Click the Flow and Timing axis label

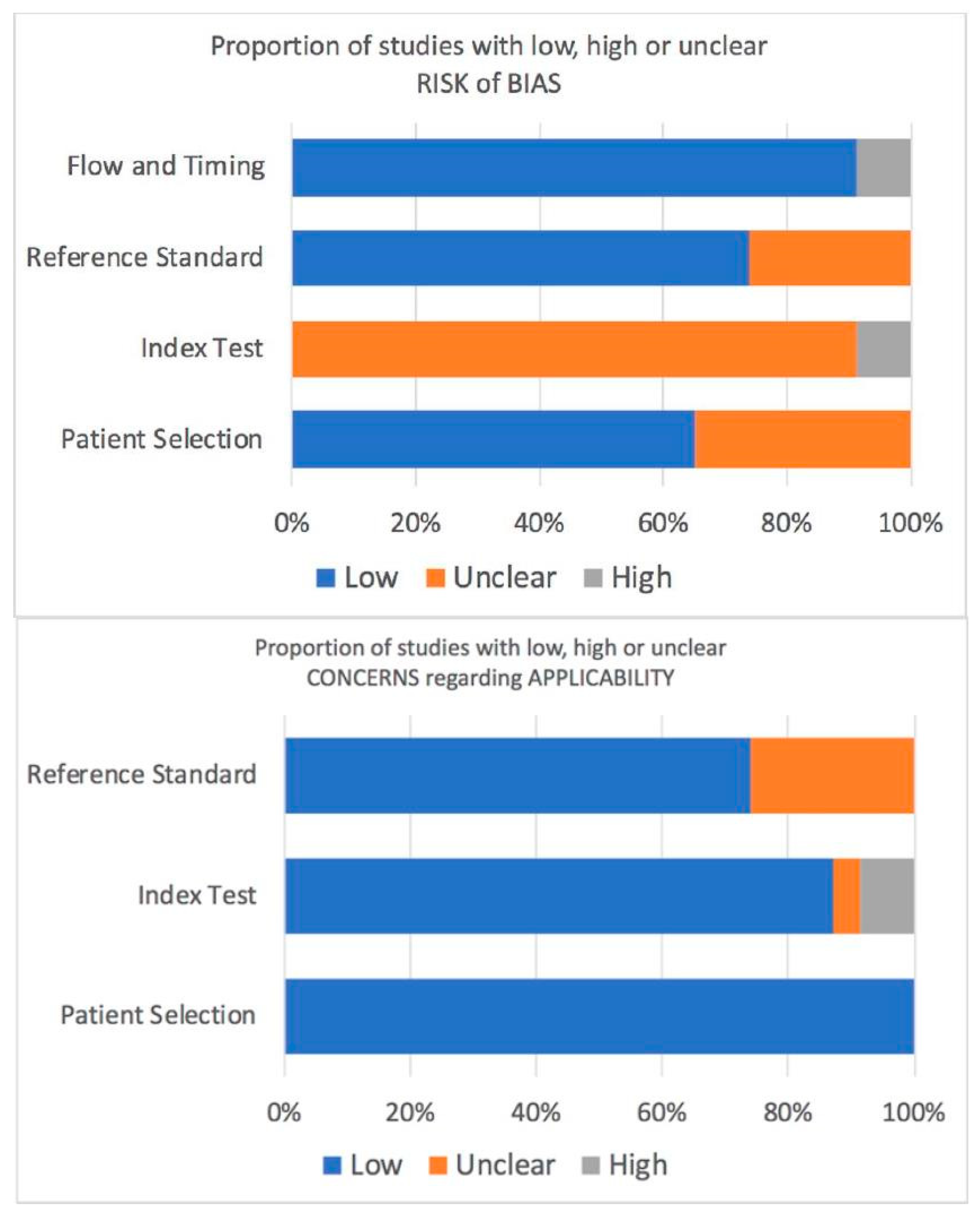(165, 167)
